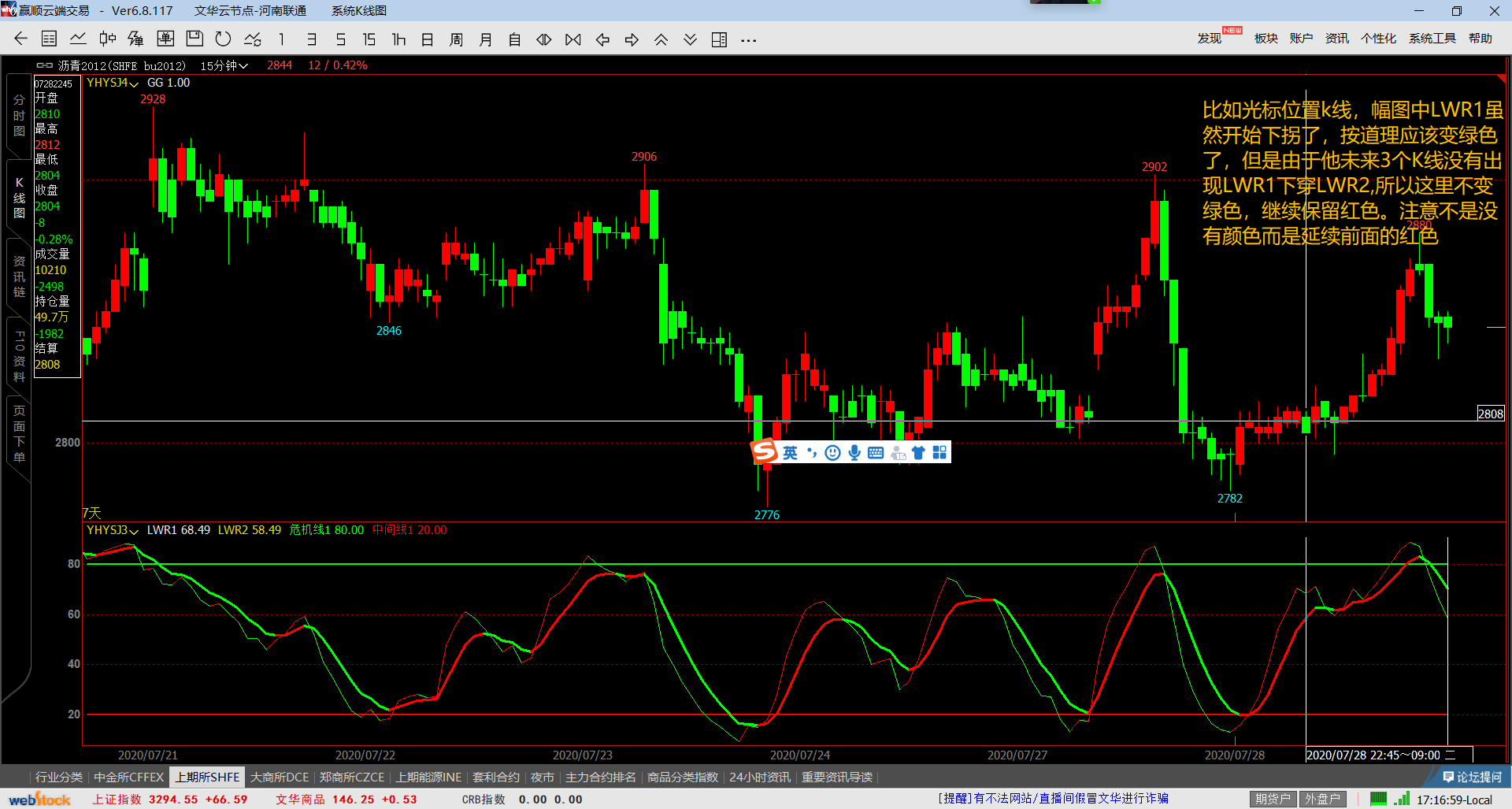Open the 个性化 menu

(1379, 39)
